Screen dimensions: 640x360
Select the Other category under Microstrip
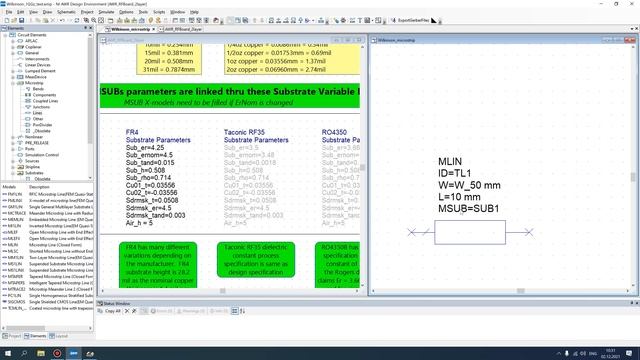pyautogui.click(x=38, y=119)
